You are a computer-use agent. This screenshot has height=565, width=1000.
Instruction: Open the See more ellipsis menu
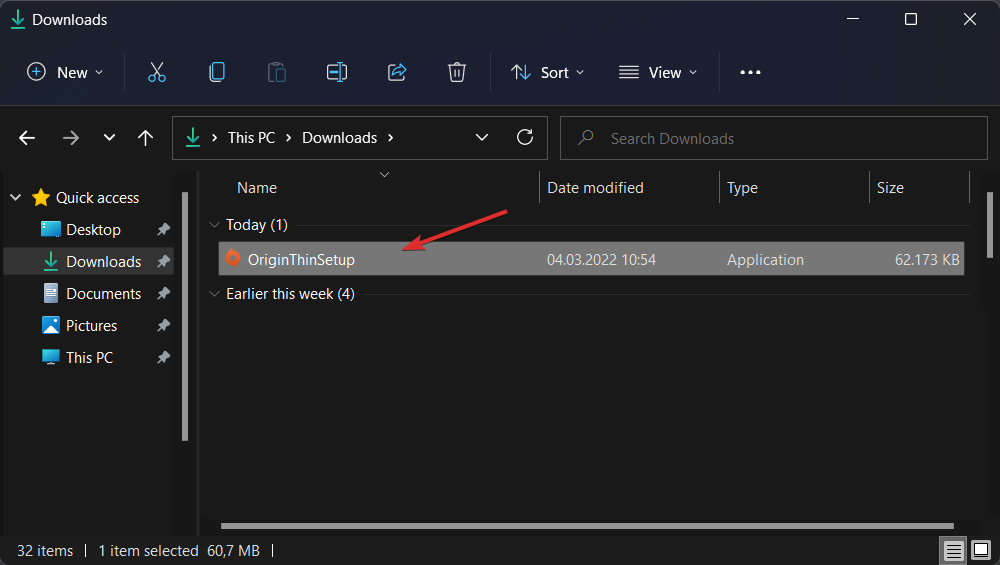click(750, 72)
